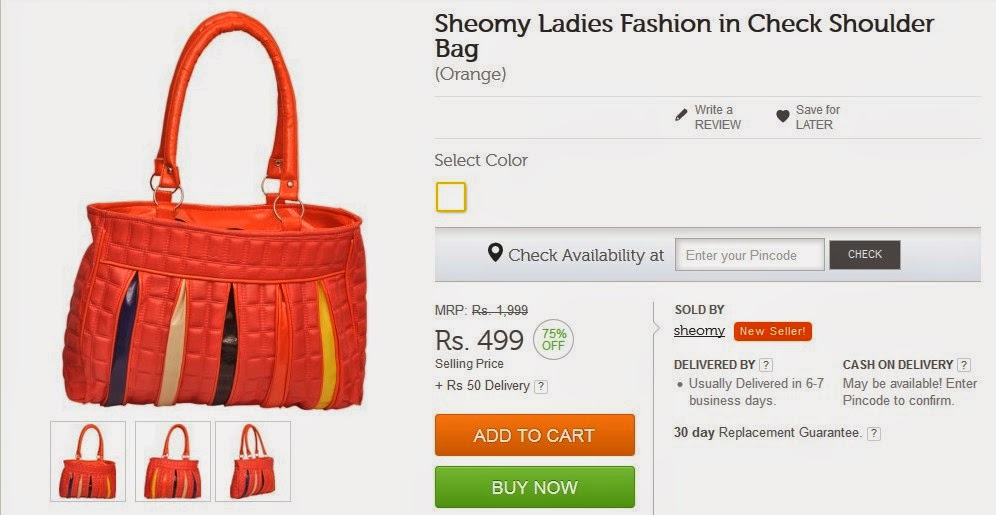Open the question mark next to Cash on Delivery

tap(964, 365)
